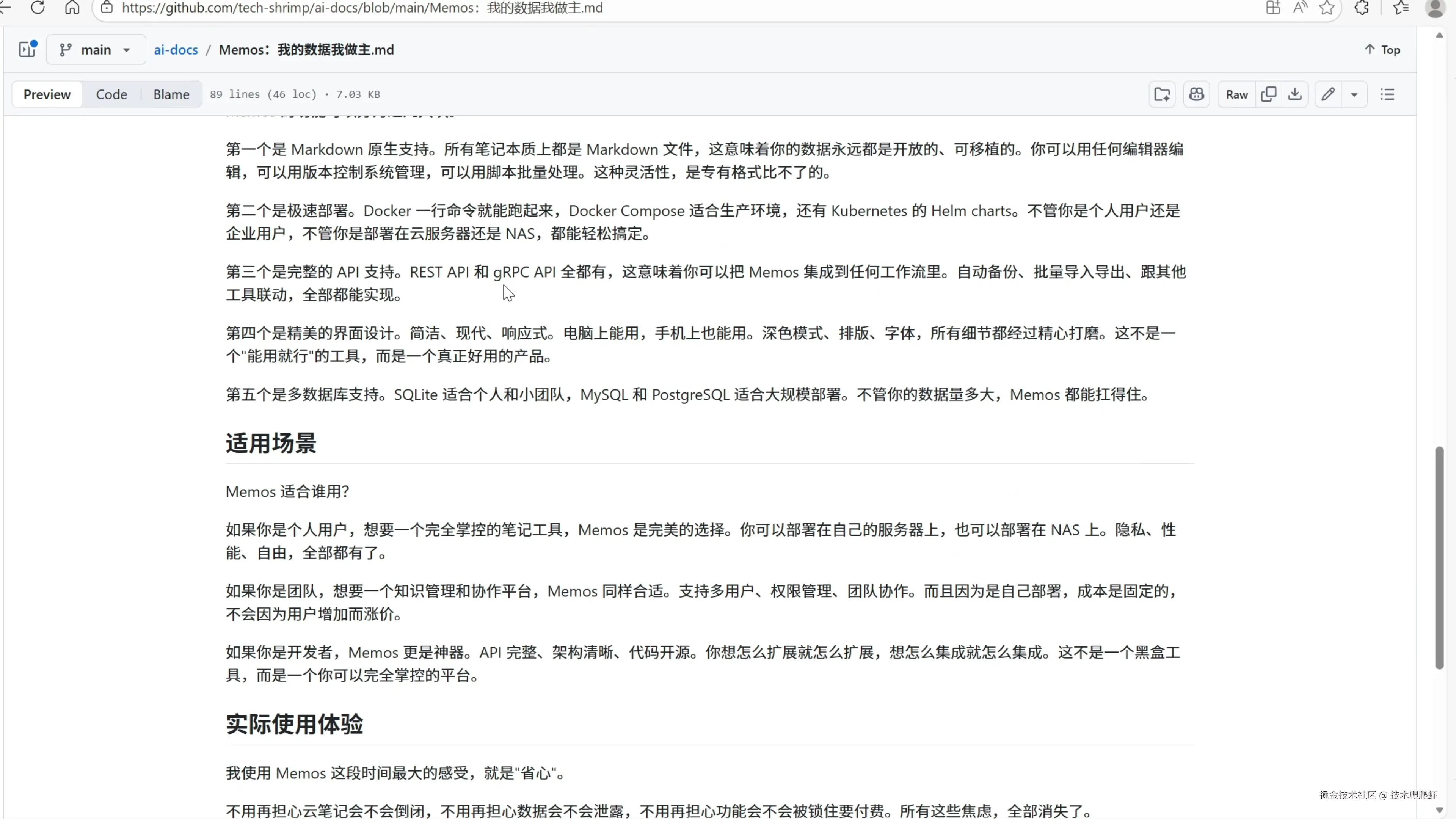Switch to the Blame tab

tap(171, 94)
